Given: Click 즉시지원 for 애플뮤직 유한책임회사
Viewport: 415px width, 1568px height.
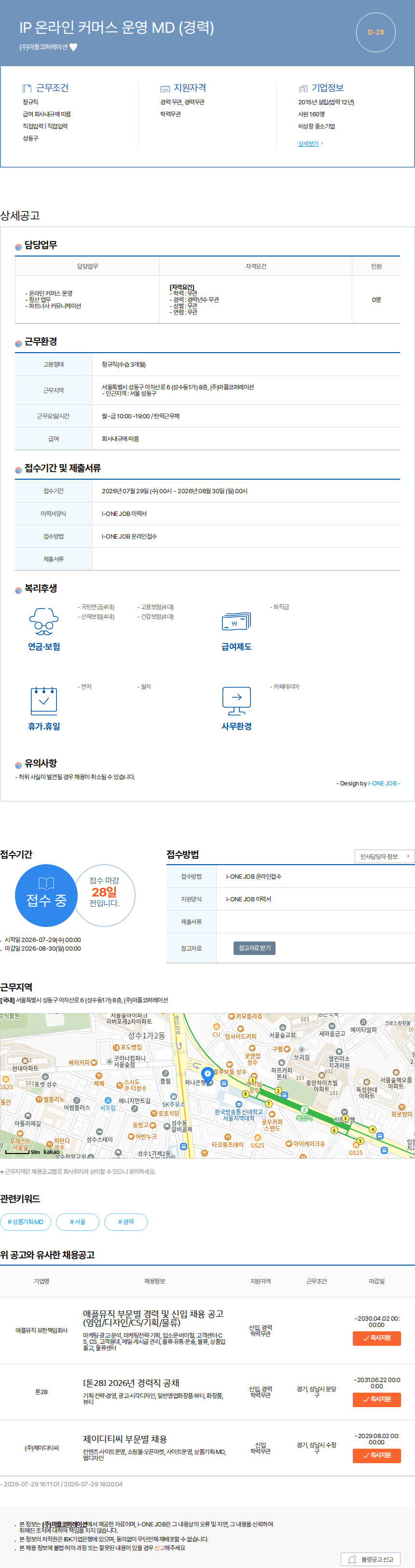Looking at the screenshot, I should point(377,1338).
